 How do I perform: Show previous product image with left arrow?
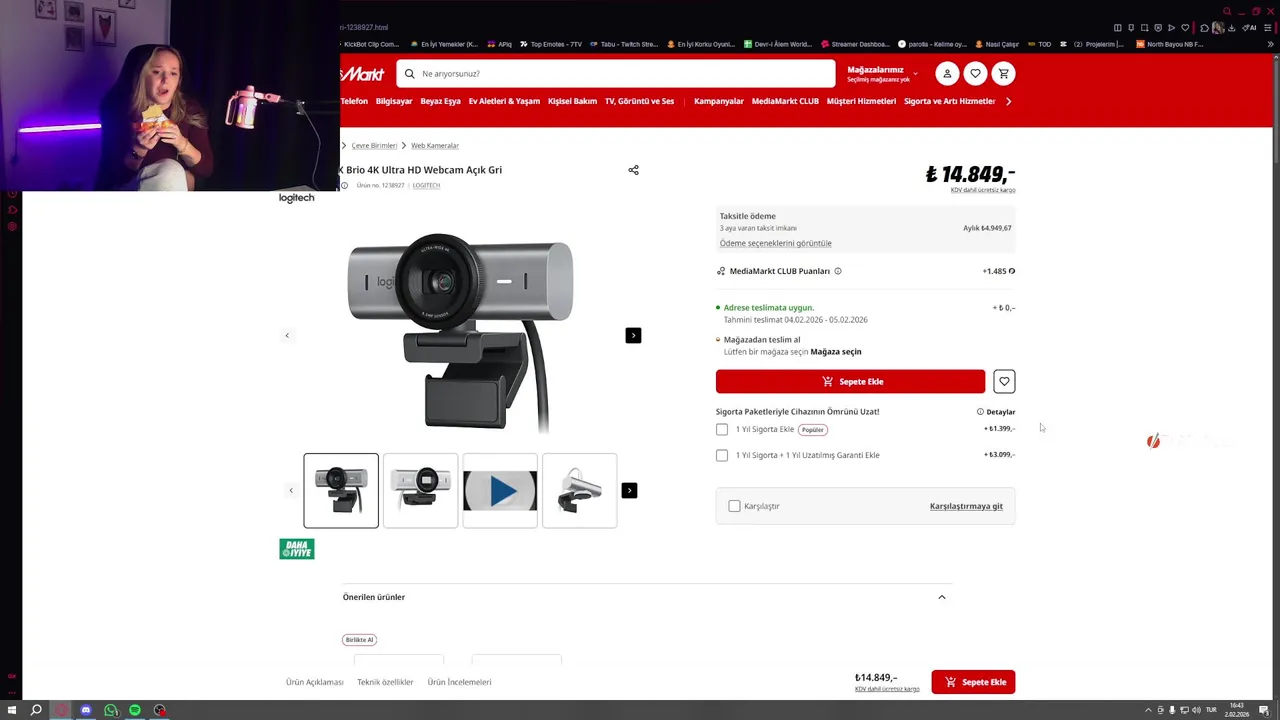[287, 335]
